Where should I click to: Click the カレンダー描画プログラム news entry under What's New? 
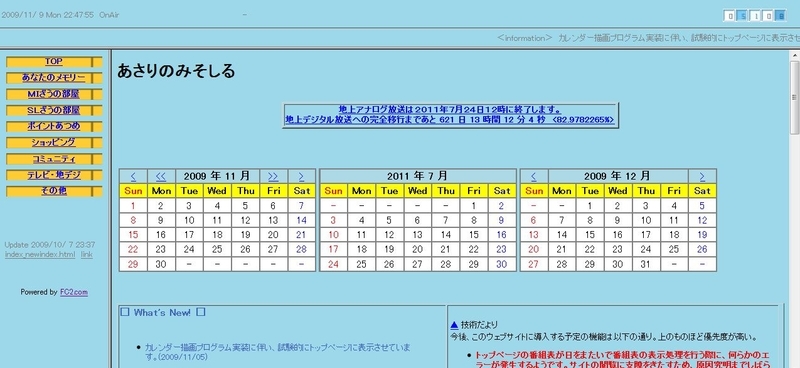click(277, 352)
